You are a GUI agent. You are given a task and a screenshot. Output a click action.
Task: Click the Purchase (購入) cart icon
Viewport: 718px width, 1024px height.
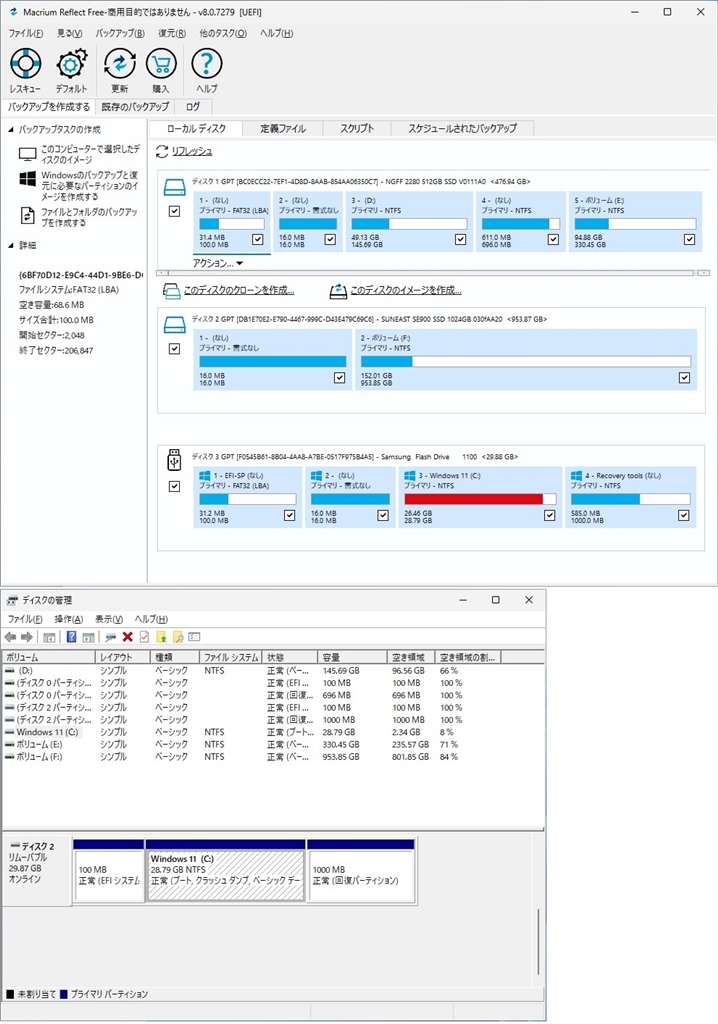161,64
